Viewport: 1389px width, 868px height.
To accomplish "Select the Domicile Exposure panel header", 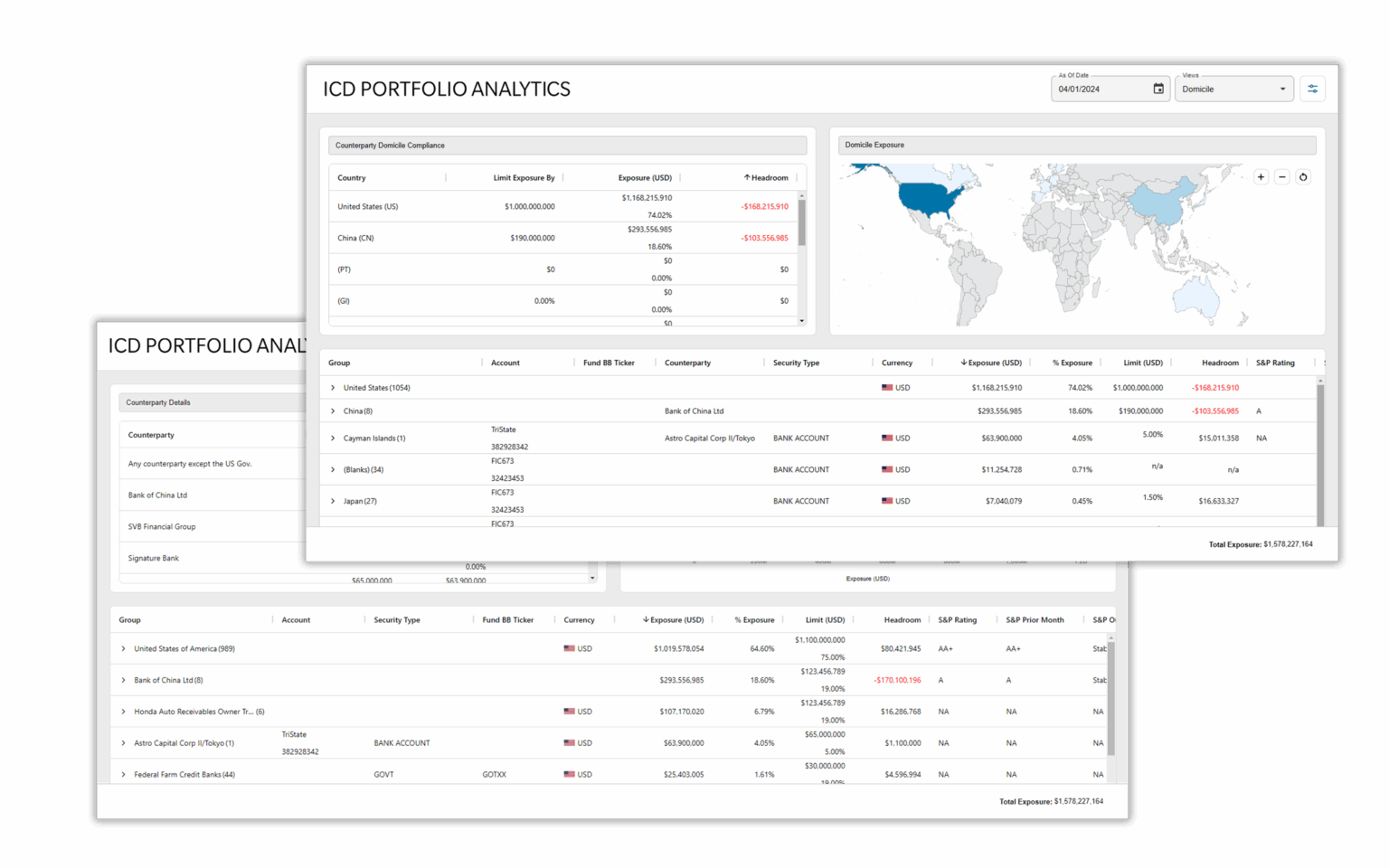I will pyautogui.click(x=874, y=145).
